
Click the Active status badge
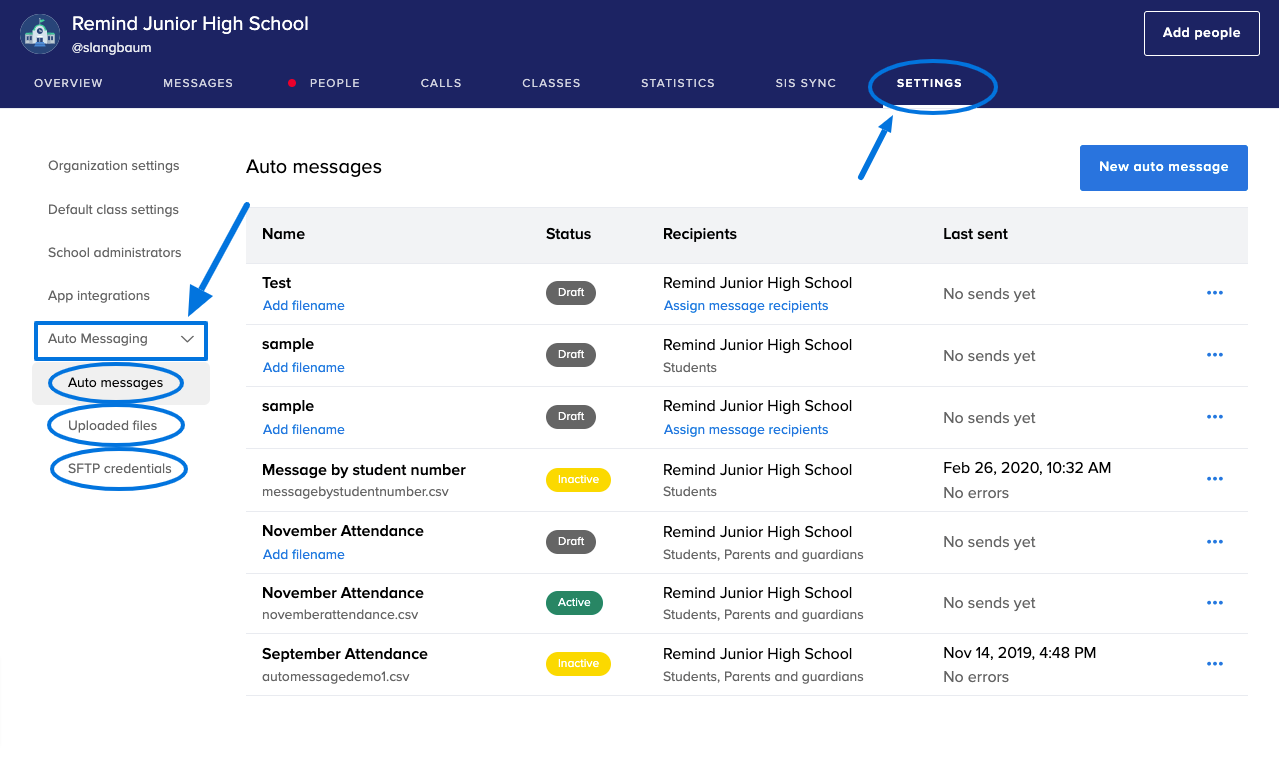[574, 603]
